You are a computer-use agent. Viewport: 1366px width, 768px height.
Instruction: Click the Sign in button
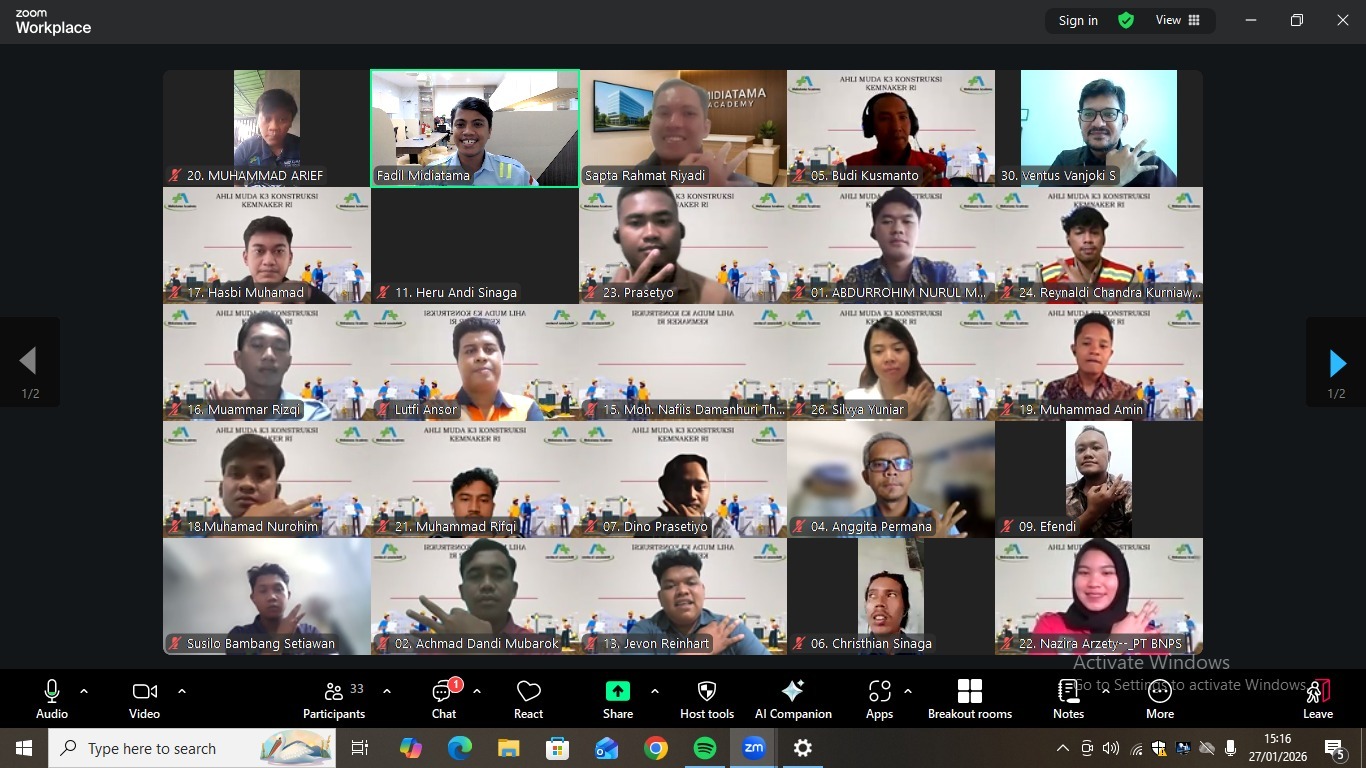click(1078, 20)
